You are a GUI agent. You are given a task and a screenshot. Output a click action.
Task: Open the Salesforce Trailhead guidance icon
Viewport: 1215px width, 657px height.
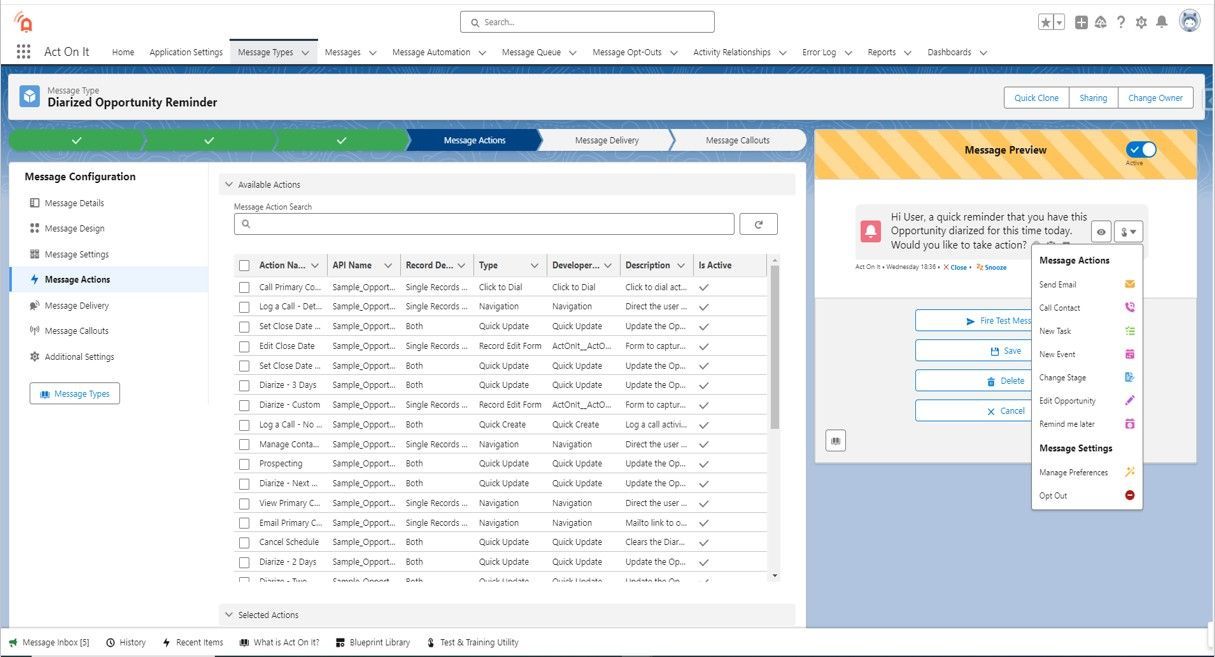(1101, 22)
